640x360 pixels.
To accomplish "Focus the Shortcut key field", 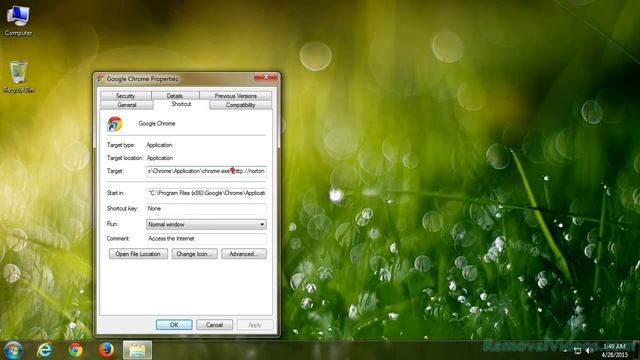I will [206, 209].
